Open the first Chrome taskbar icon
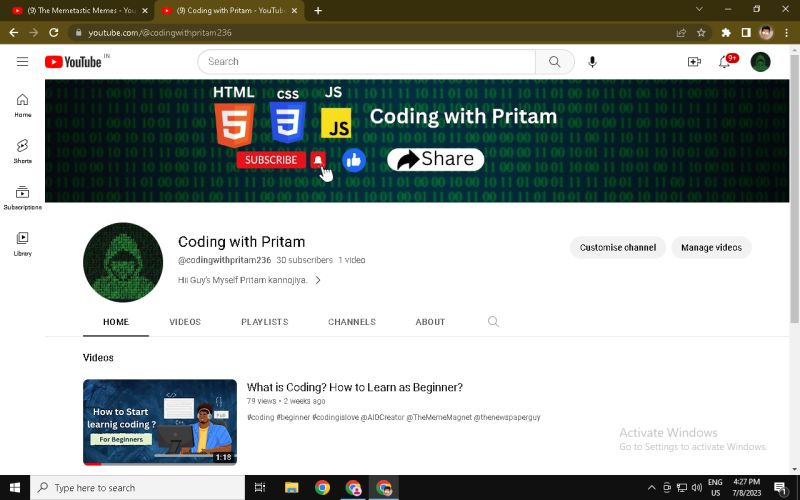800x500 pixels. coord(322,488)
